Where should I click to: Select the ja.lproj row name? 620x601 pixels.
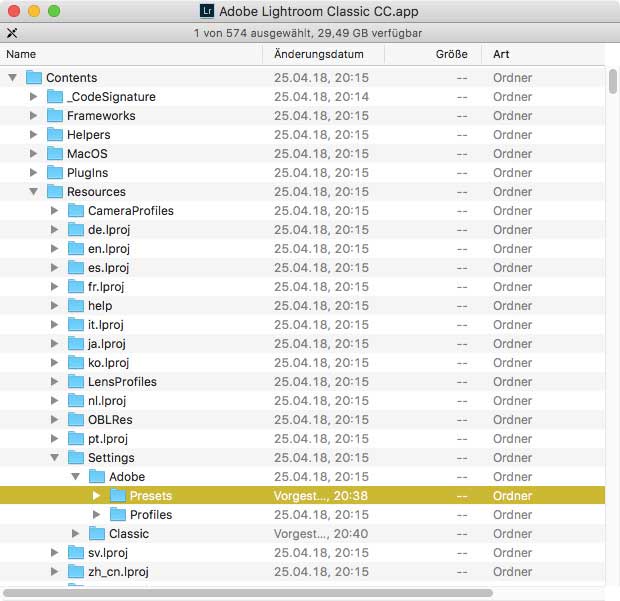click(107, 344)
